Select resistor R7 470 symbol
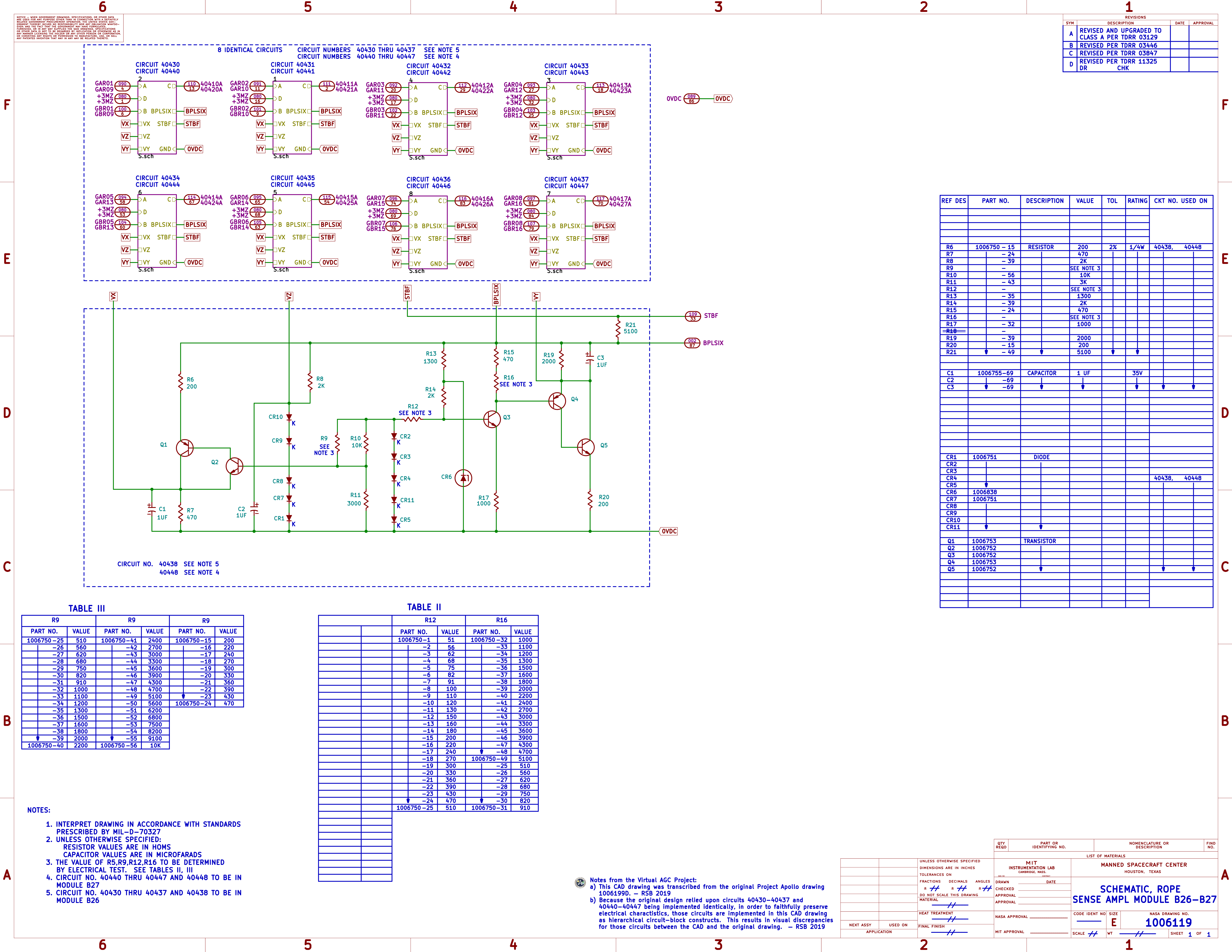Image resolution: width=1232 pixels, height=952 pixels. (181, 513)
